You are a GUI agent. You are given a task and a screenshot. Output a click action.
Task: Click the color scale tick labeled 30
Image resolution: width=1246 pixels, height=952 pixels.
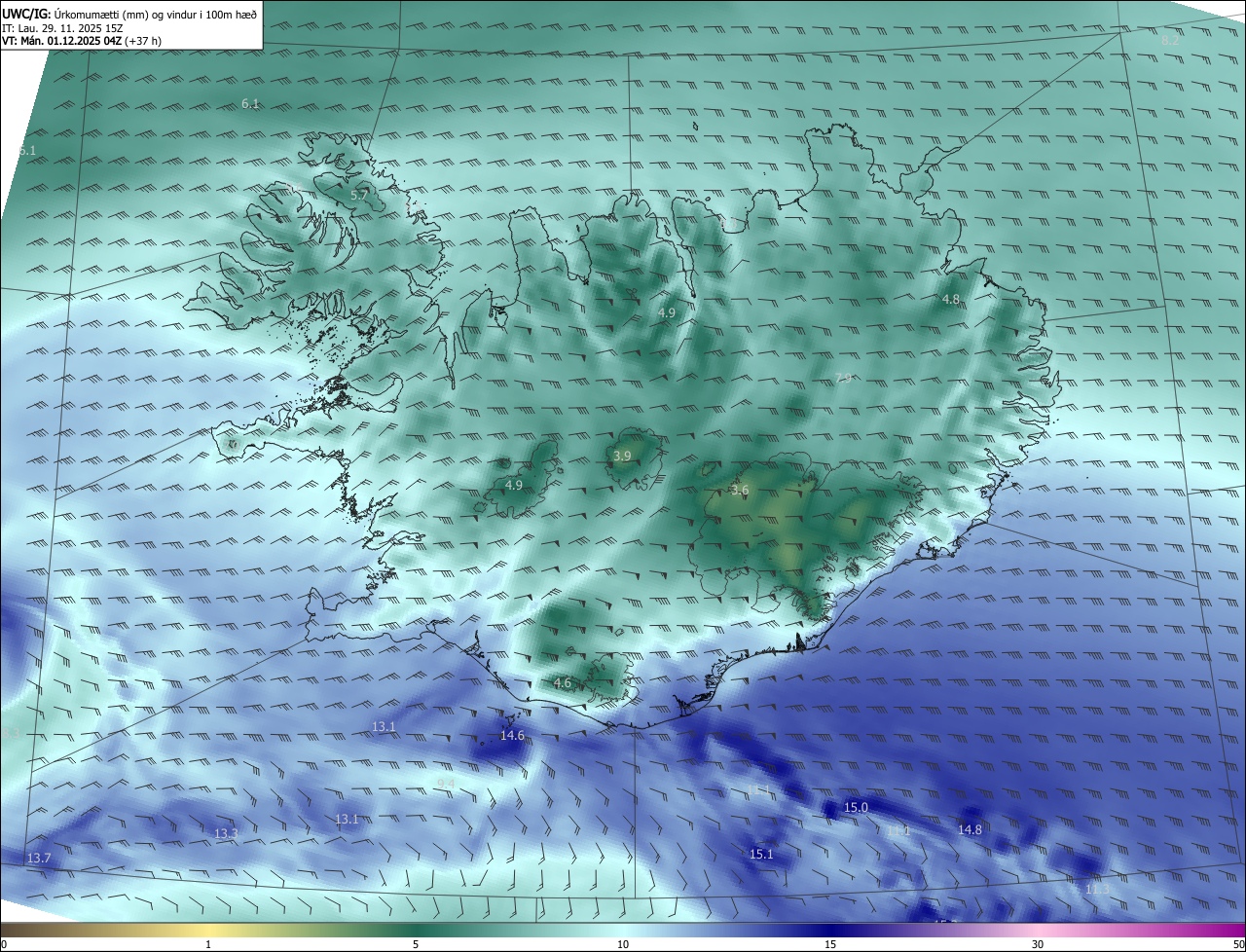1038,944
